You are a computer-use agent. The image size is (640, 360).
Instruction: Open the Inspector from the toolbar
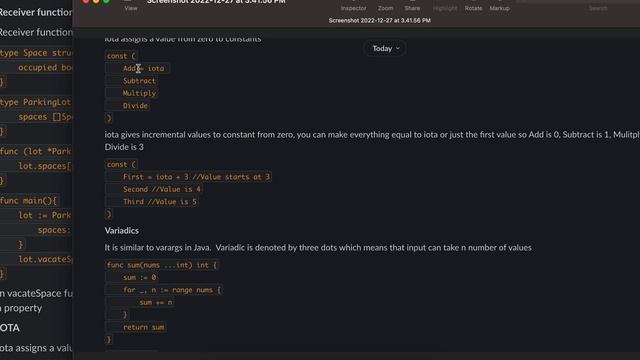pos(353,8)
